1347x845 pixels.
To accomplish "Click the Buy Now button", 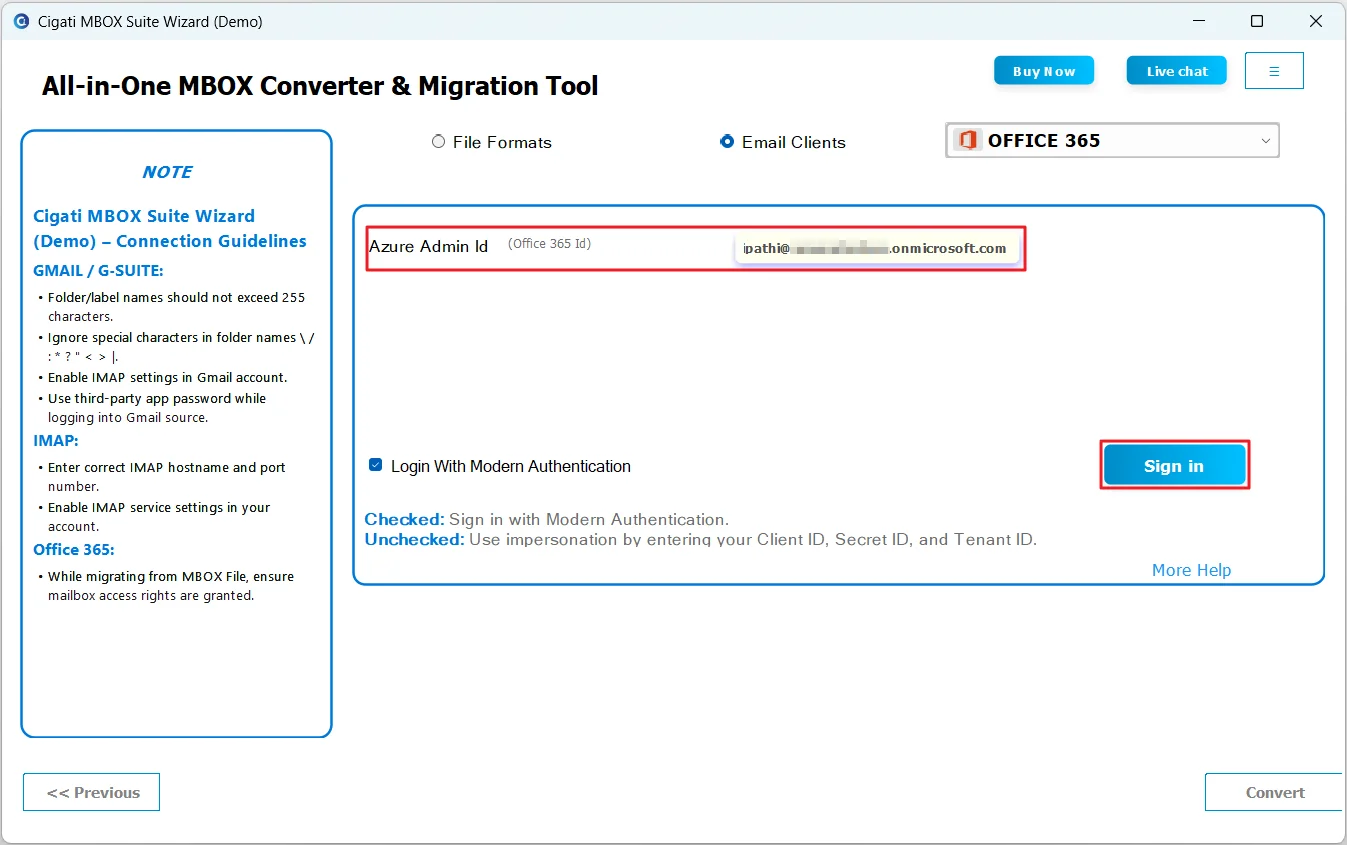I will [x=1044, y=71].
